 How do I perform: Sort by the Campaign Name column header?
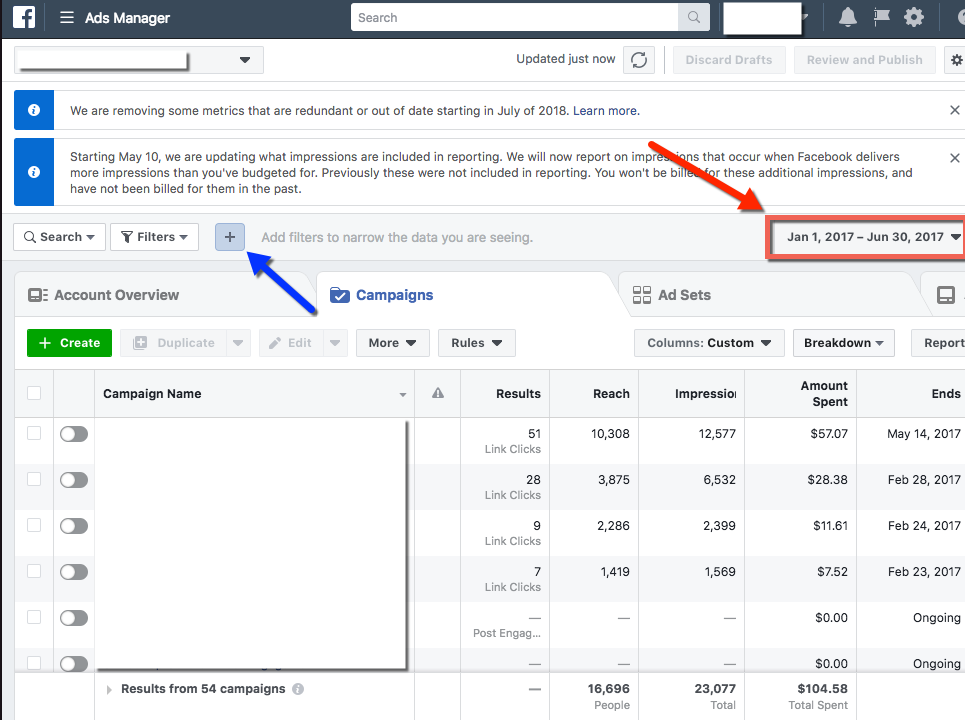(254, 393)
